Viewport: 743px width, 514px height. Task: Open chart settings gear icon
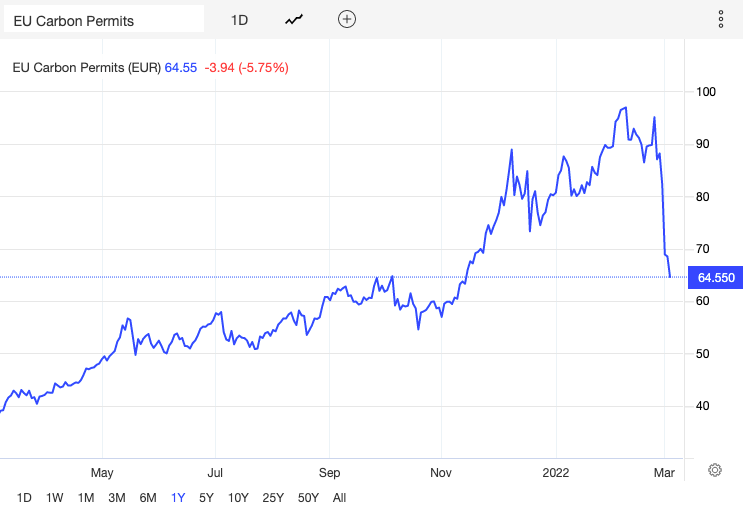click(715, 470)
